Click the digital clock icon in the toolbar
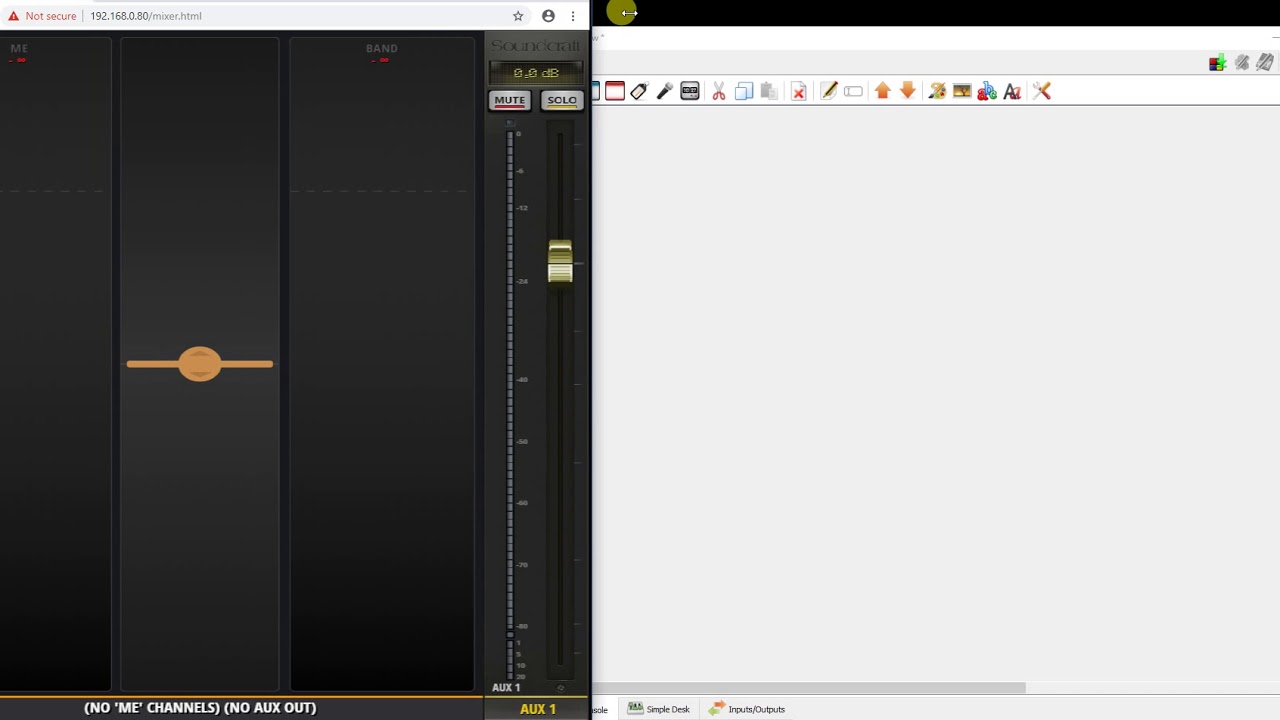The height and width of the screenshot is (720, 1280). (690, 91)
